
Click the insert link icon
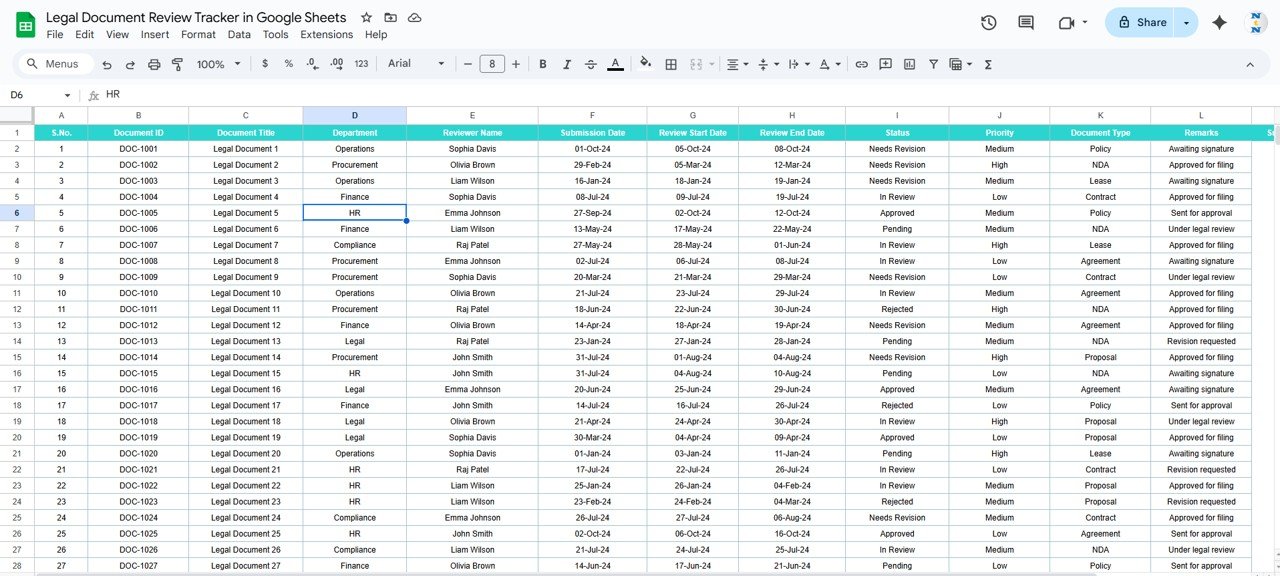[861, 64]
